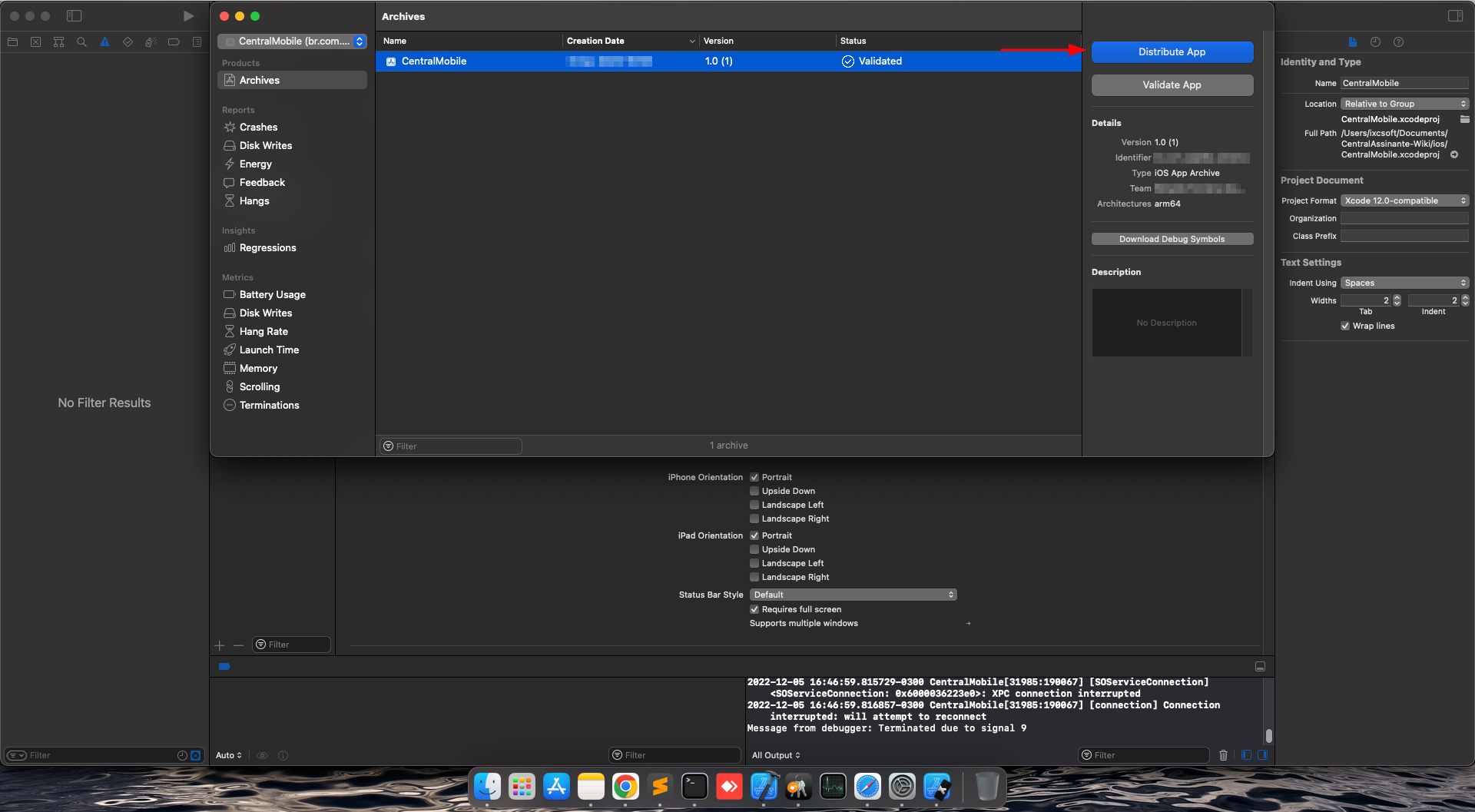Open the source control navigator icon
Image resolution: width=1475 pixels, height=812 pixels.
pyautogui.click(x=35, y=42)
